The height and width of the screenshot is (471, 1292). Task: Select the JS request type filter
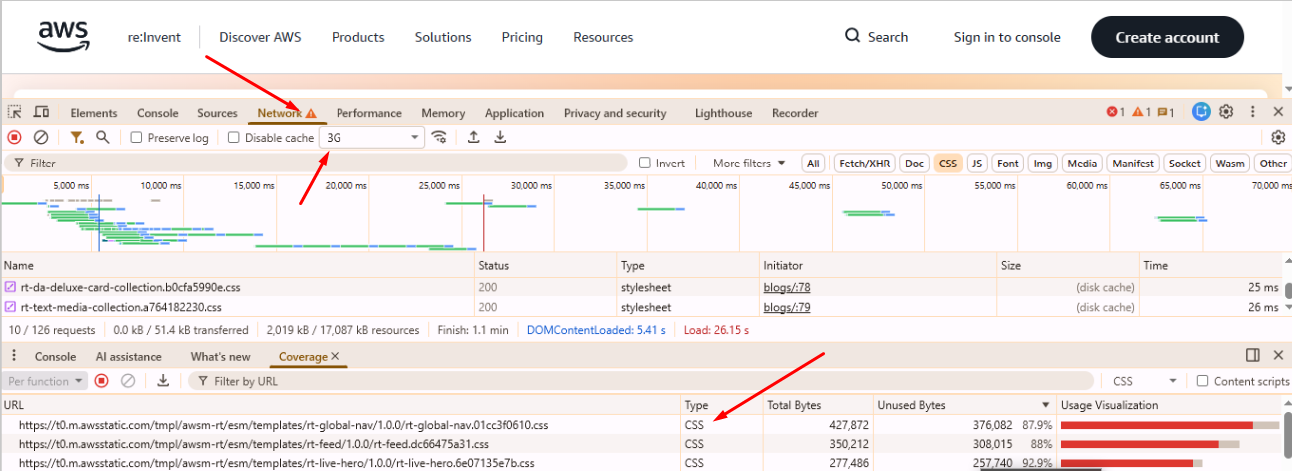coord(977,163)
